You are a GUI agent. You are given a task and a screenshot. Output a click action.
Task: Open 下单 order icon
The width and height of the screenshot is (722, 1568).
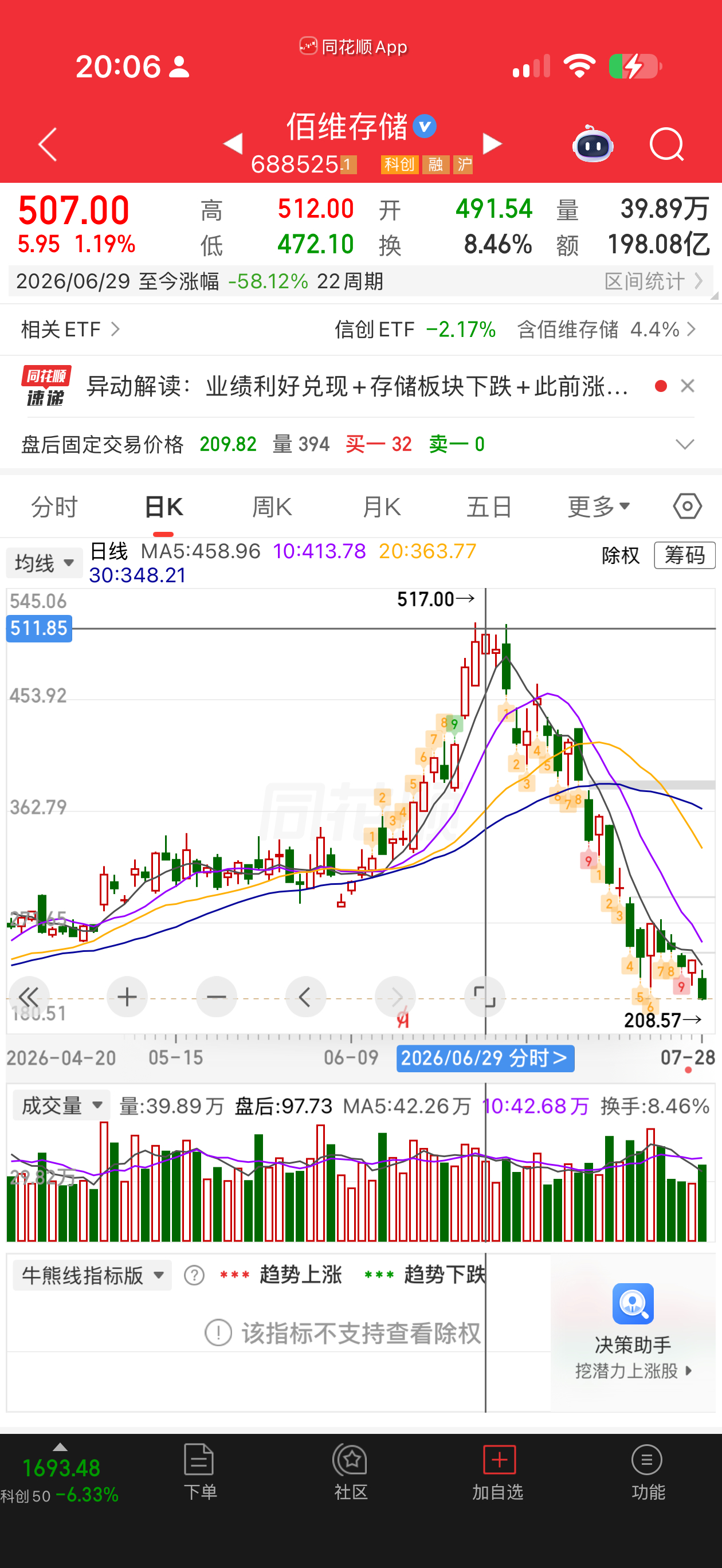[x=199, y=1471]
